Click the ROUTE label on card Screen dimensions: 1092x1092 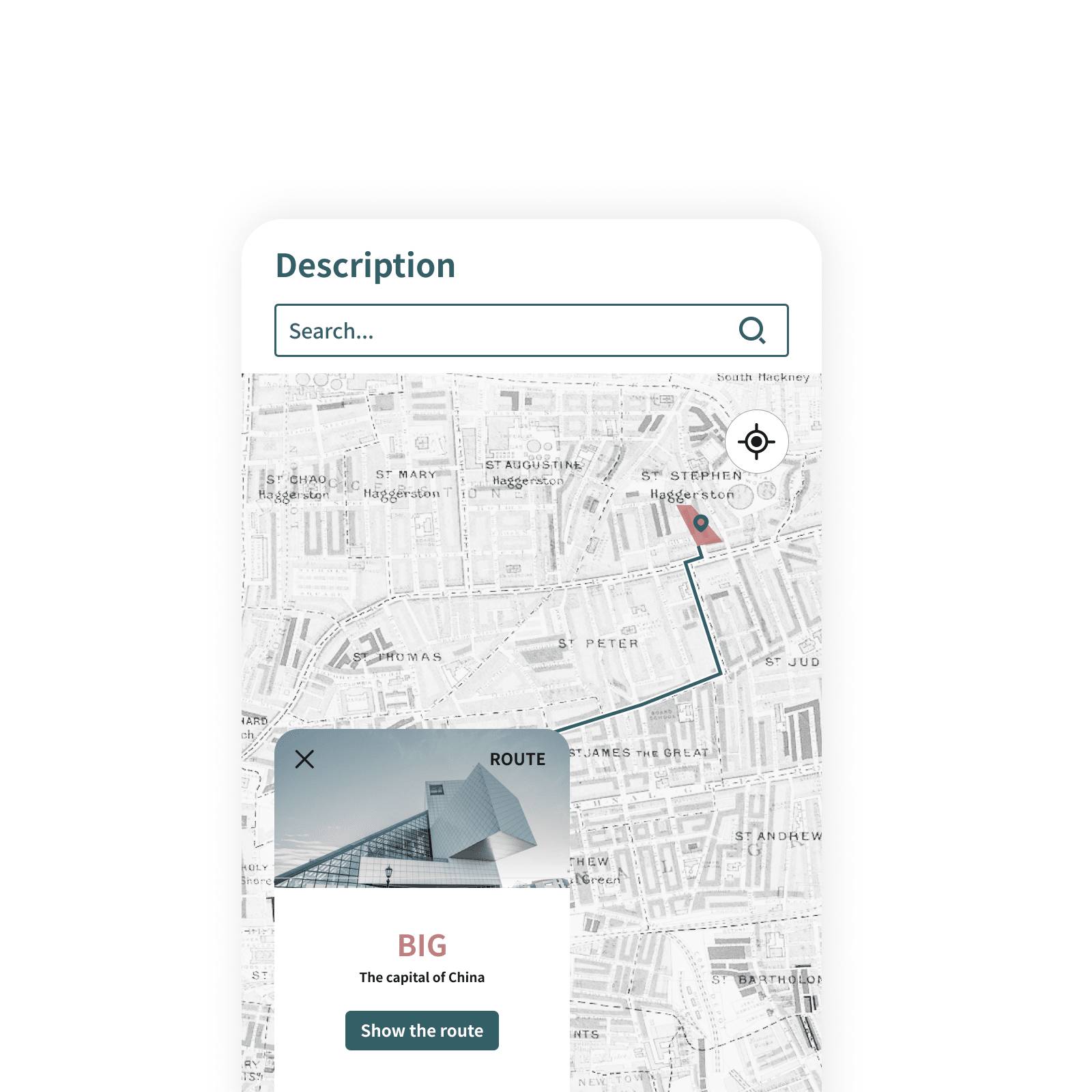[x=517, y=760]
